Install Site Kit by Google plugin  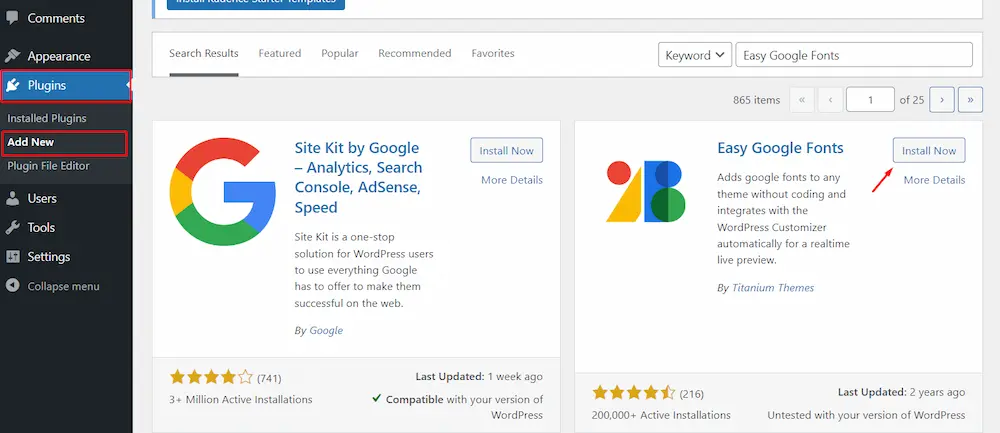[x=506, y=150]
